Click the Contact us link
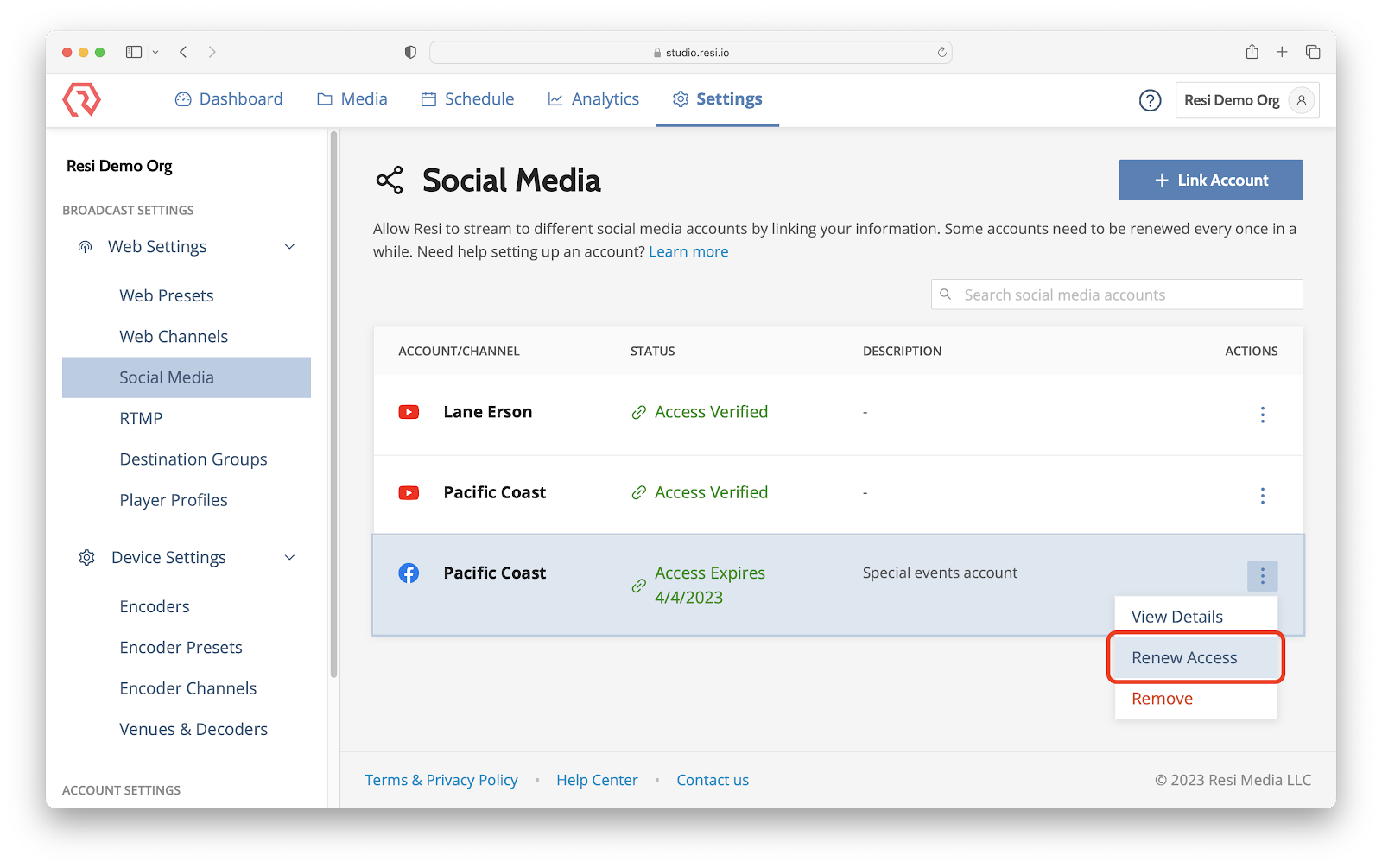 pyautogui.click(x=713, y=780)
